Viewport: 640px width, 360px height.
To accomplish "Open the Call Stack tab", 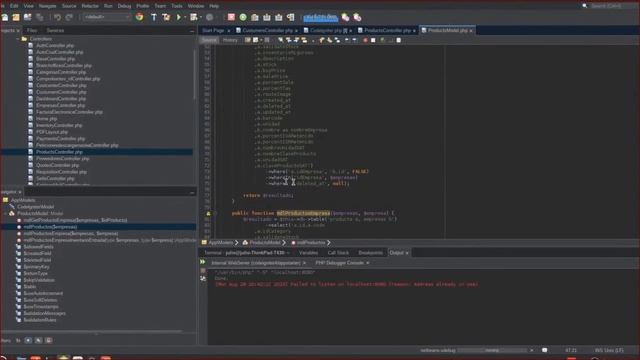I will pyautogui.click(x=338, y=253).
